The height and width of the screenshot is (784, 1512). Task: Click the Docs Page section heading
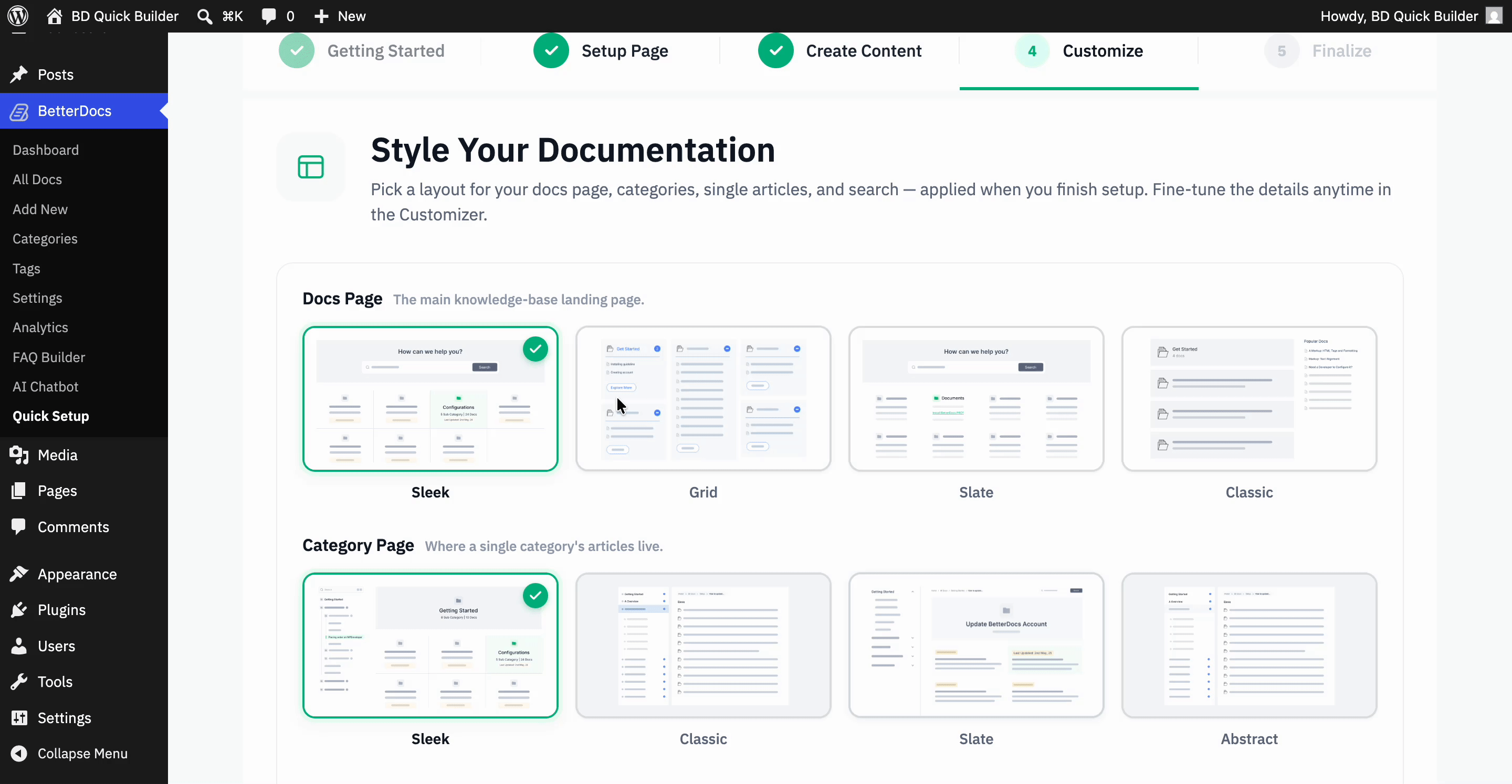click(x=342, y=299)
